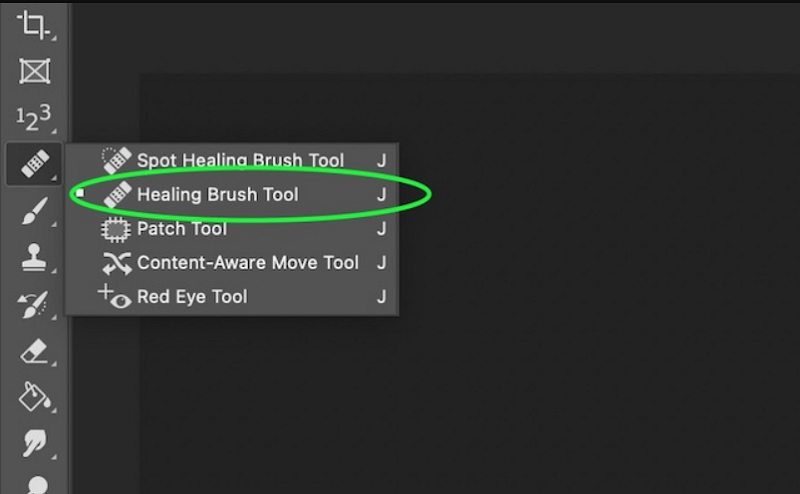Select the Count tool (123)
This screenshot has width=800, height=494.
click(x=35, y=119)
